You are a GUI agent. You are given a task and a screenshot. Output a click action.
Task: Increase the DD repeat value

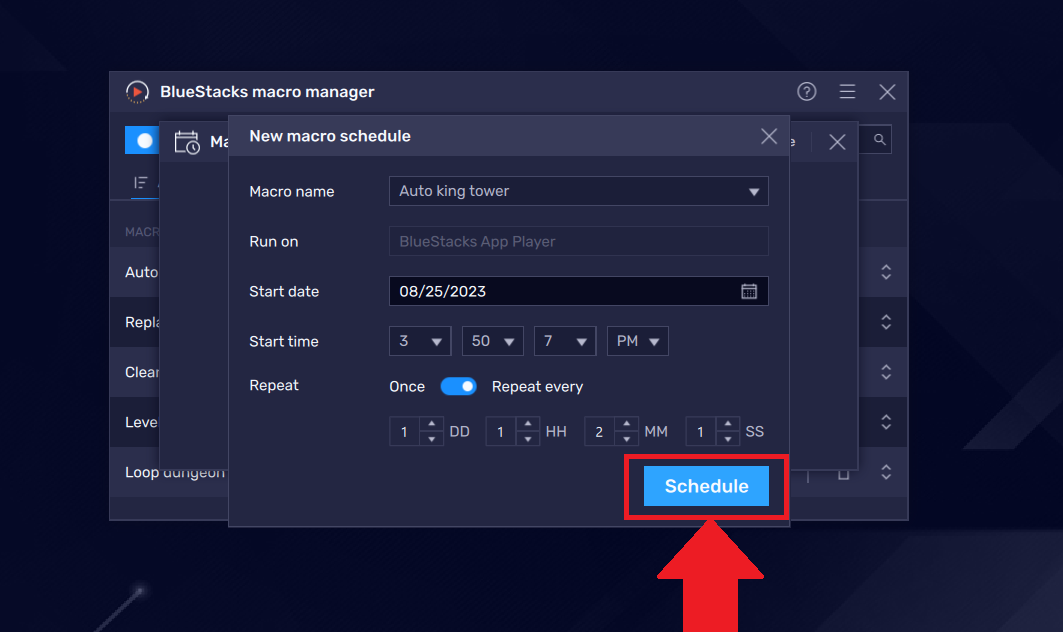pyautogui.click(x=431, y=424)
